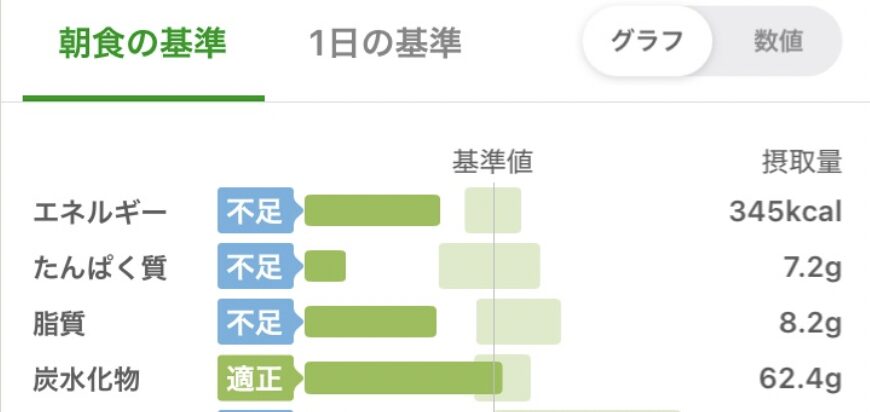Viewport: 870px width, 412px height.
Task: Click the 不足 badge for 脂質
Action: [255, 323]
